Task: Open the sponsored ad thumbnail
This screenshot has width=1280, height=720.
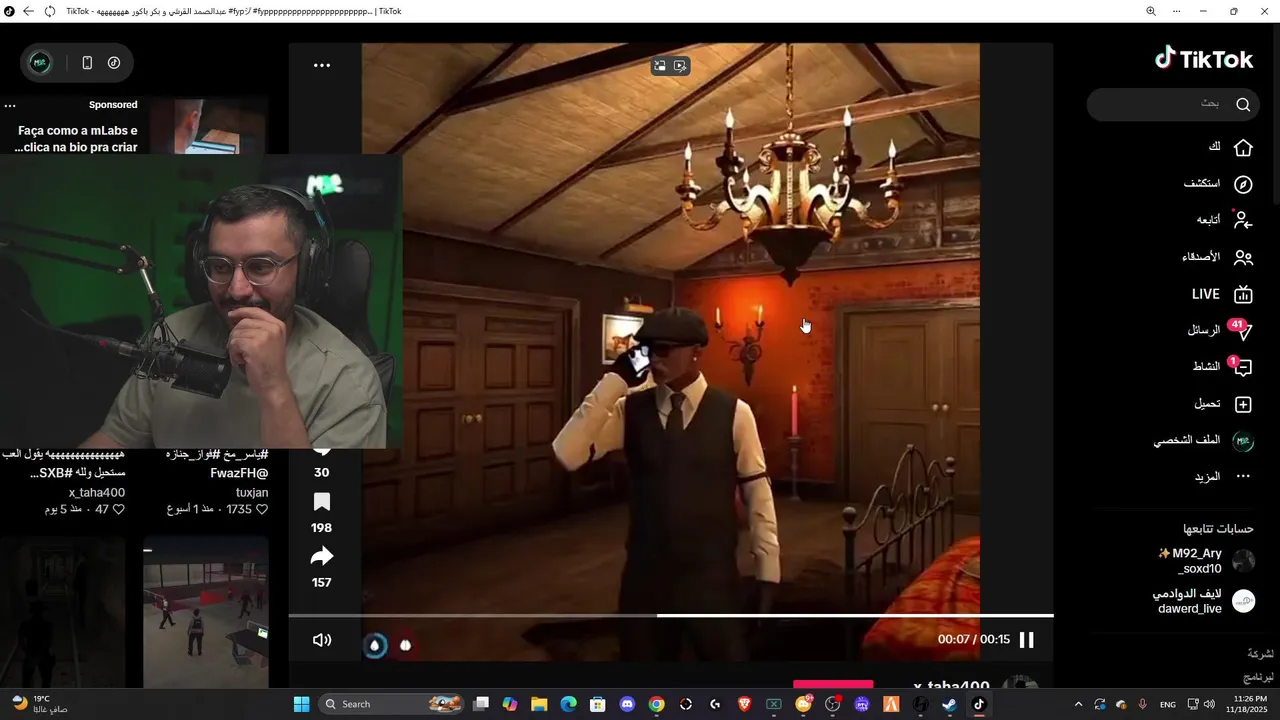Action: point(222,126)
